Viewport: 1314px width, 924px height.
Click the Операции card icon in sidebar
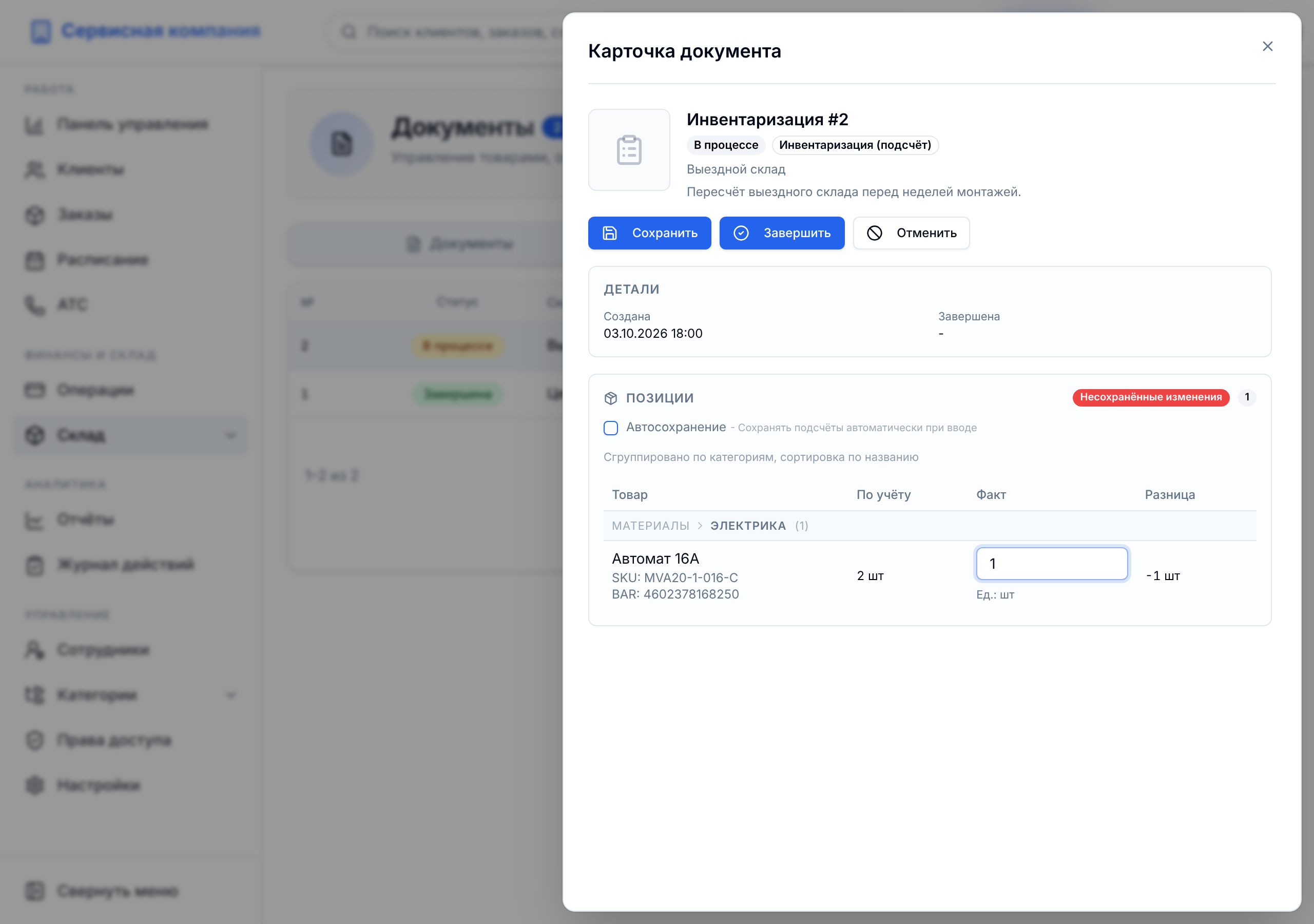[34, 391]
